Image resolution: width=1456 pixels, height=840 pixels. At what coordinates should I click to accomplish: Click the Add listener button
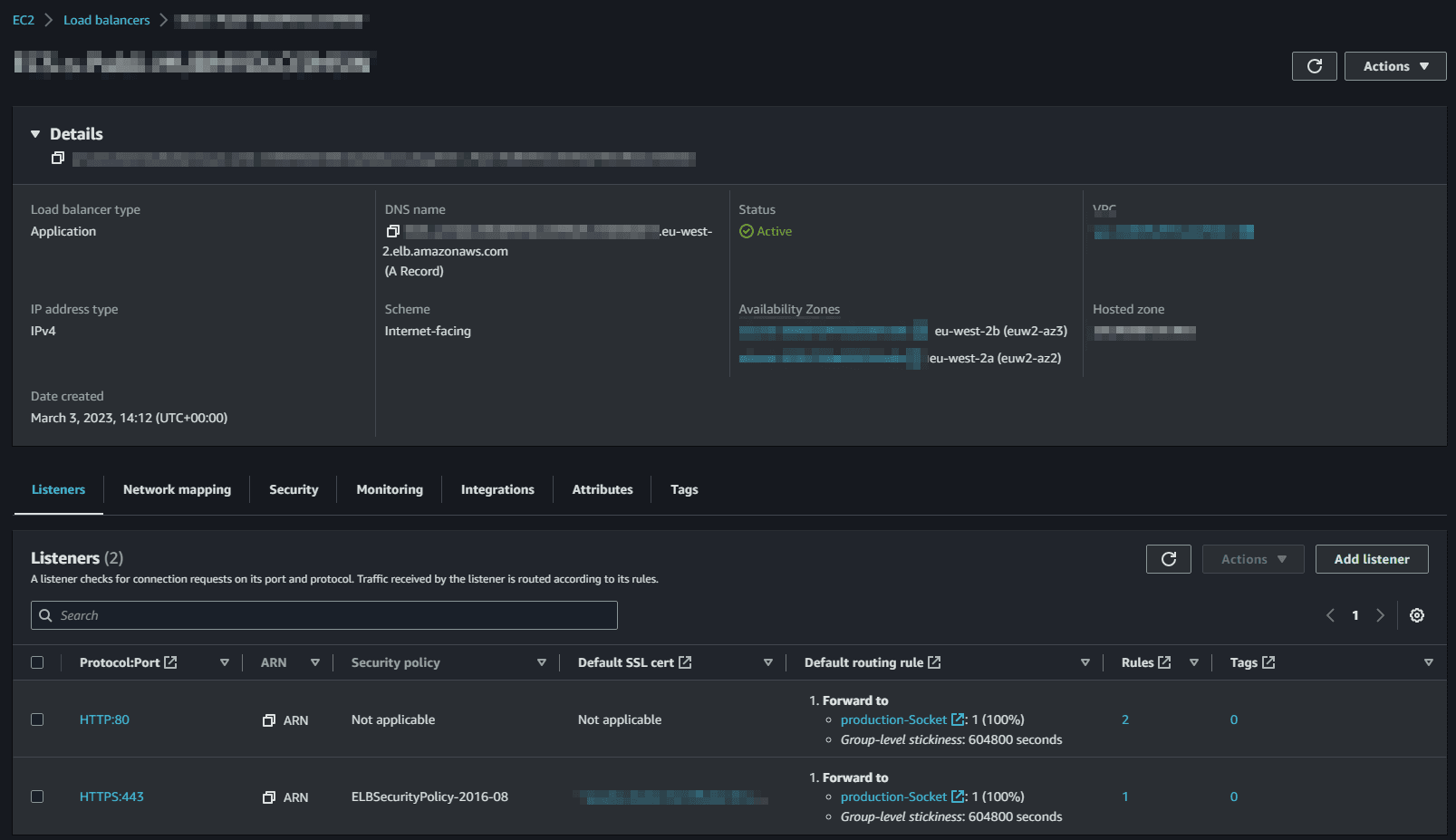[x=1371, y=559]
